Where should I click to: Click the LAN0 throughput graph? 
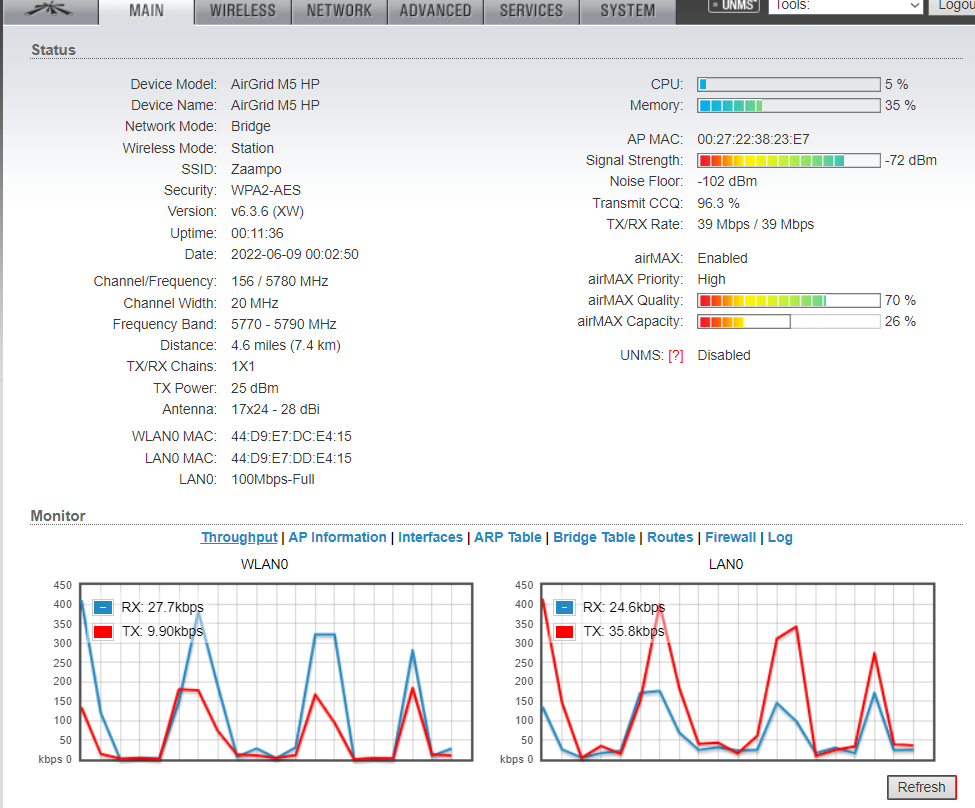(x=737, y=672)
